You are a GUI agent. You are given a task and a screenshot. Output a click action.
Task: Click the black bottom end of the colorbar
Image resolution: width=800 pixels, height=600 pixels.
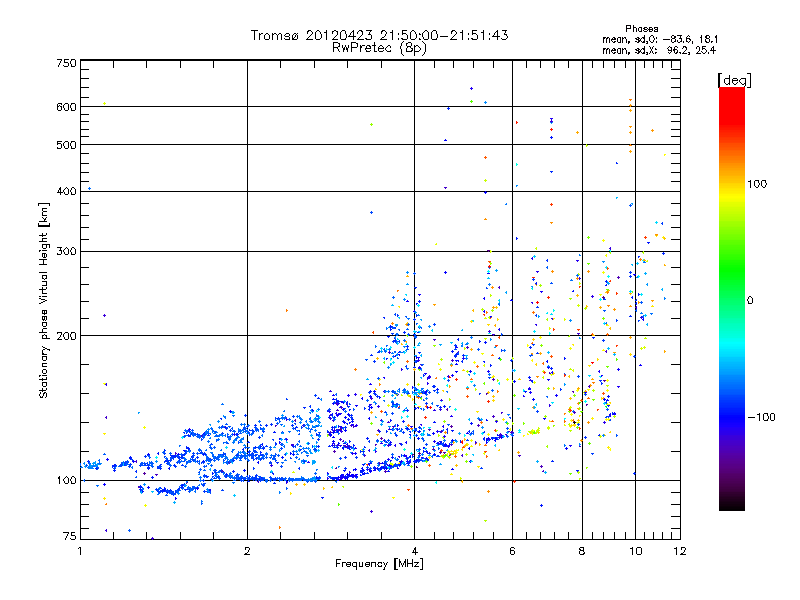coord(732,503)
